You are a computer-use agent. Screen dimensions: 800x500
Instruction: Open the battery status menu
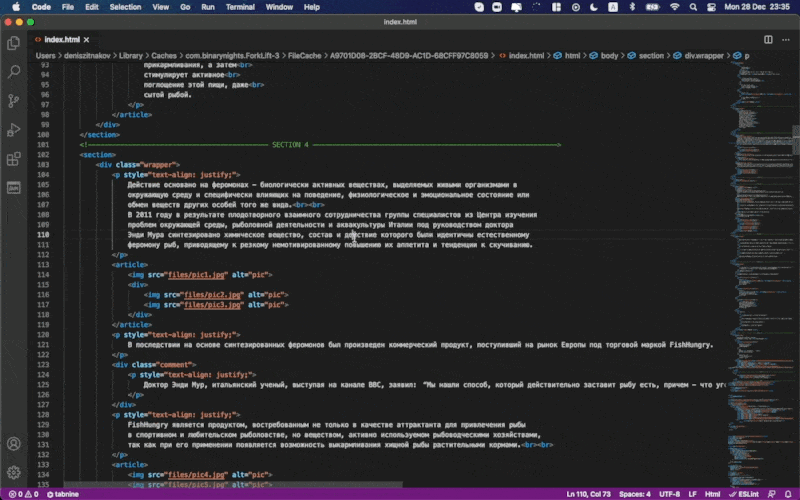coord(653,7)
